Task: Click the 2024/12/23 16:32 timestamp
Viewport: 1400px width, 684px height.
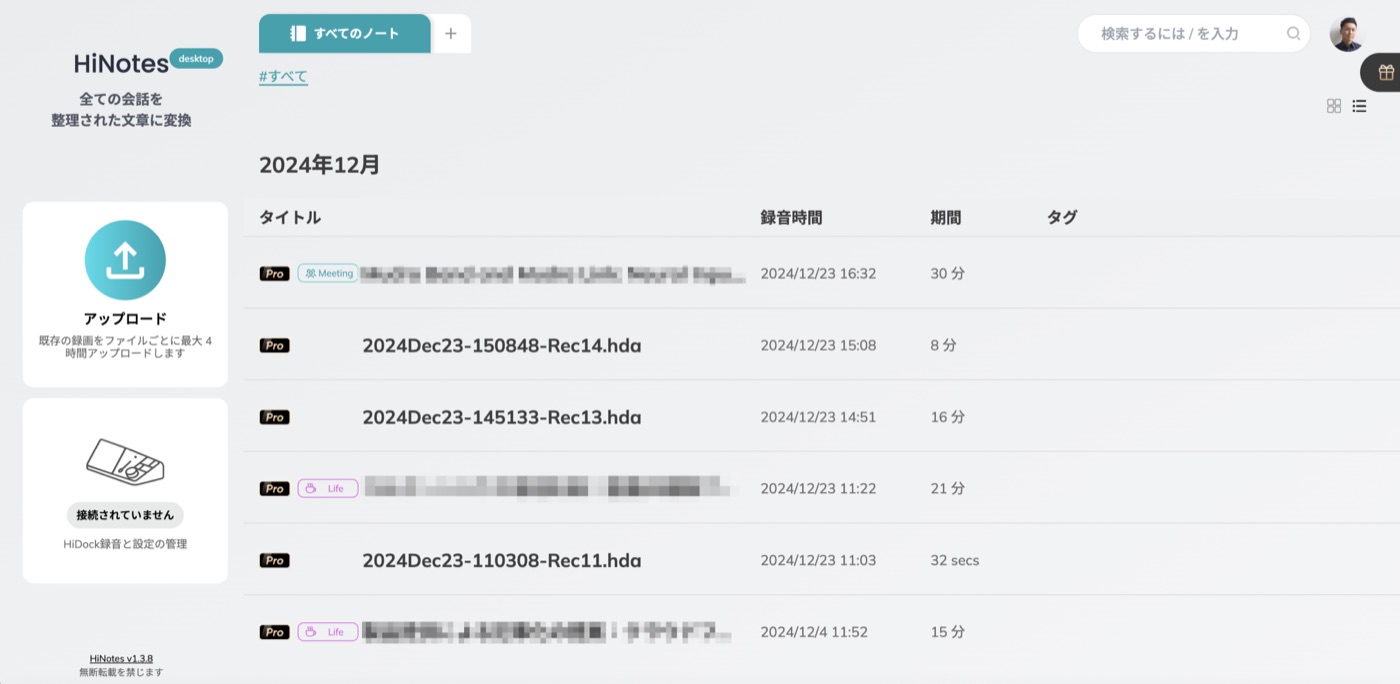Action: [818, 273]
